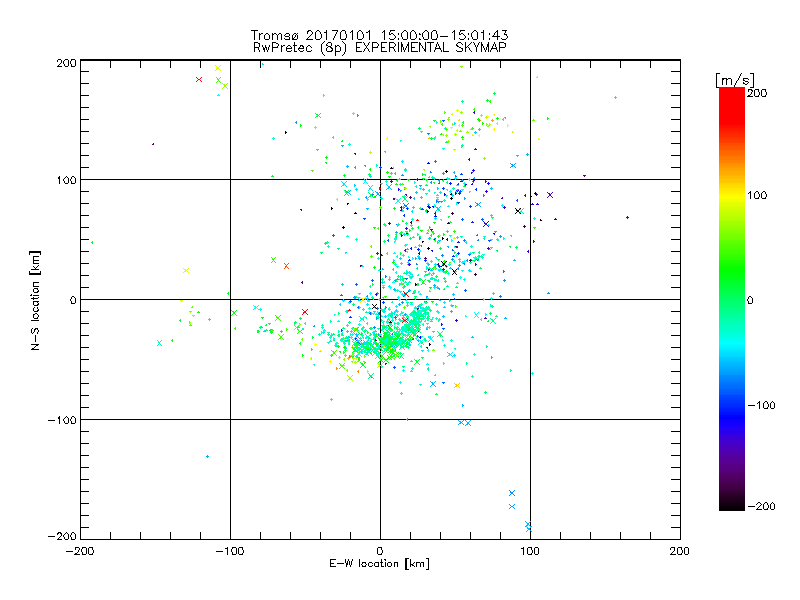The width and height of the screenshot is (800, 600).
Task: Select the "N-S location [km]" axis label
Action: pos(35,300)
